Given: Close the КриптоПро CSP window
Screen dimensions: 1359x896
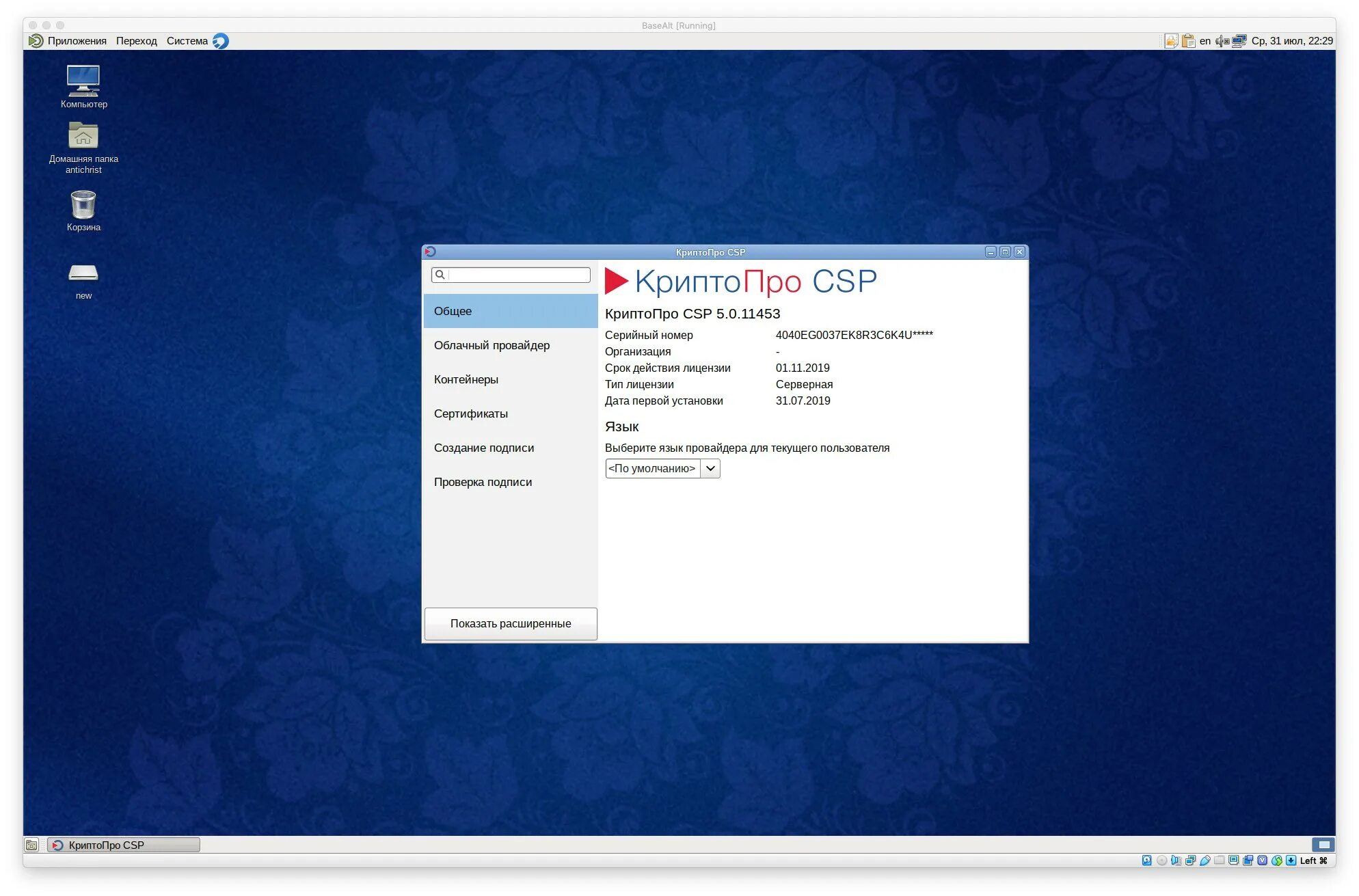Looking at the screenshot, I should (1019, 252).
